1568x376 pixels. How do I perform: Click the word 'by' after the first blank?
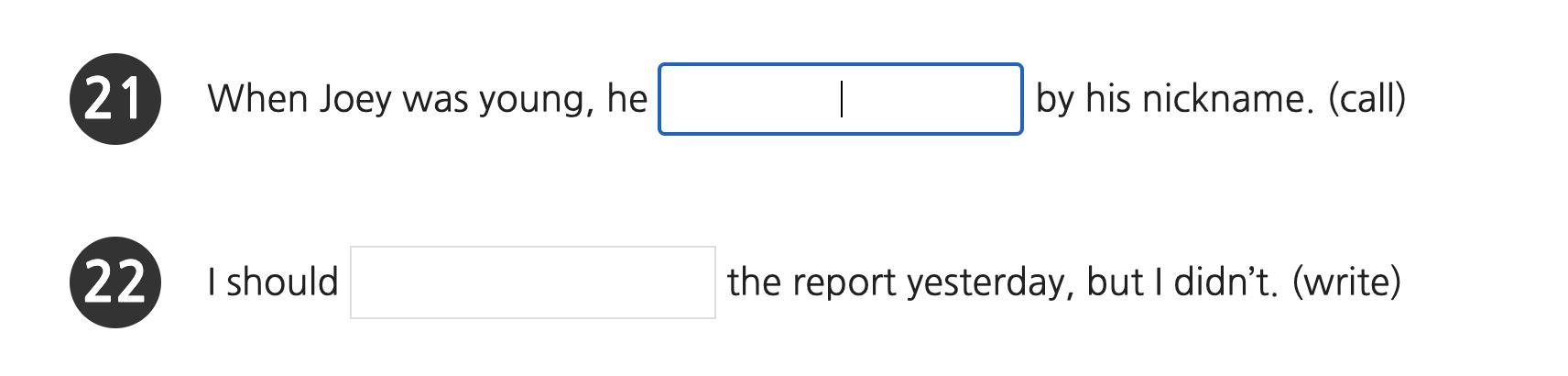[1055, 100]
